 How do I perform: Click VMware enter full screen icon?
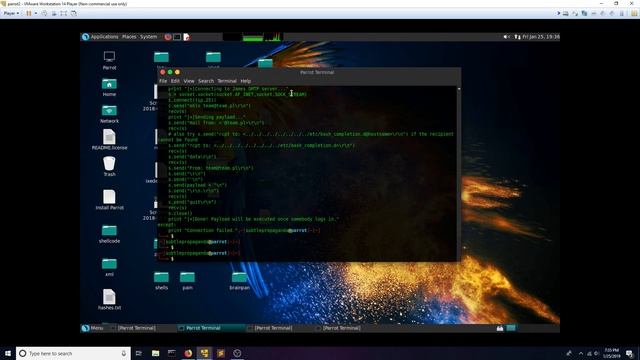click(x=64, y=13)
